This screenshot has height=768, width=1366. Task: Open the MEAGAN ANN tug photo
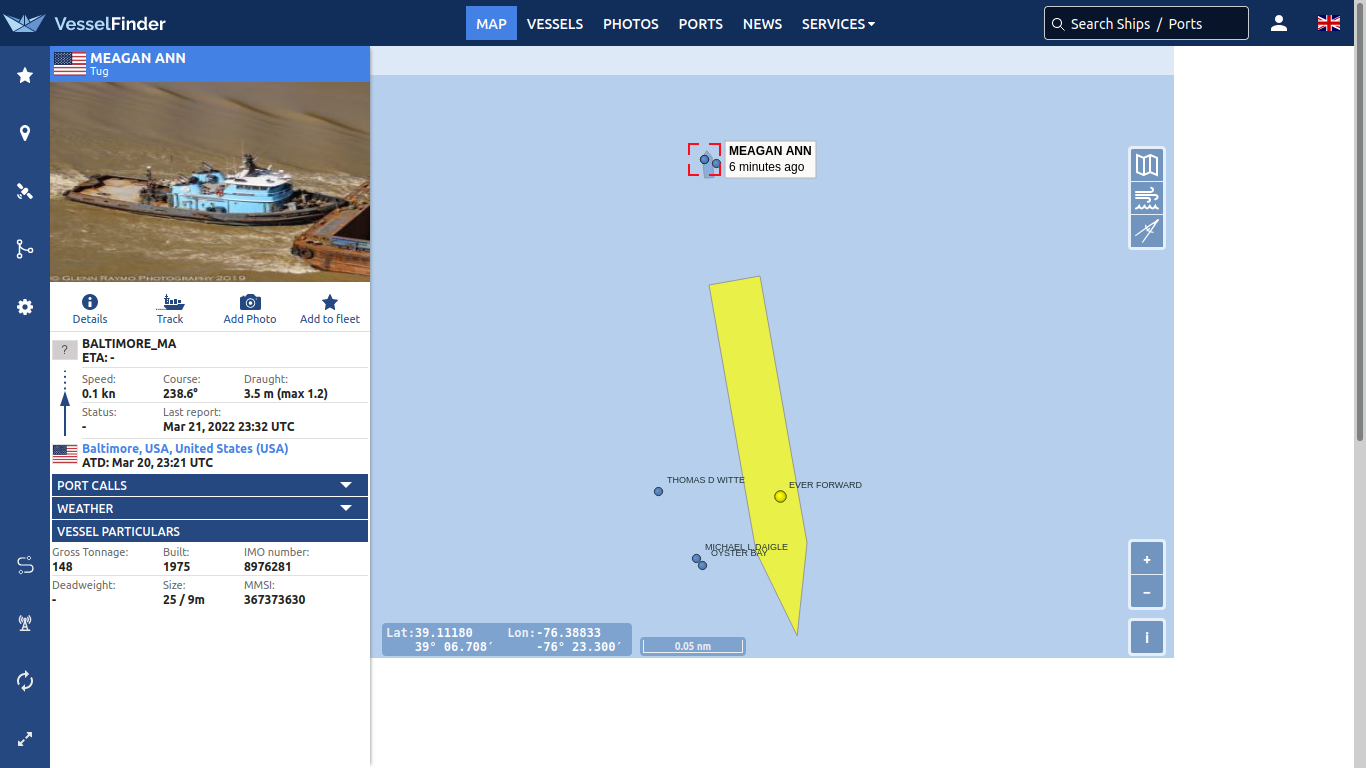[210, 182]
